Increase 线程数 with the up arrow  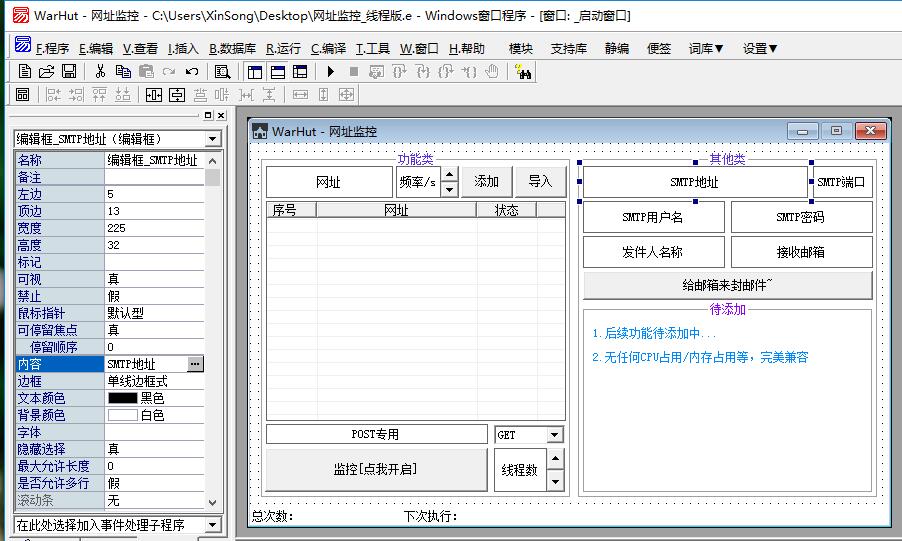555,459
